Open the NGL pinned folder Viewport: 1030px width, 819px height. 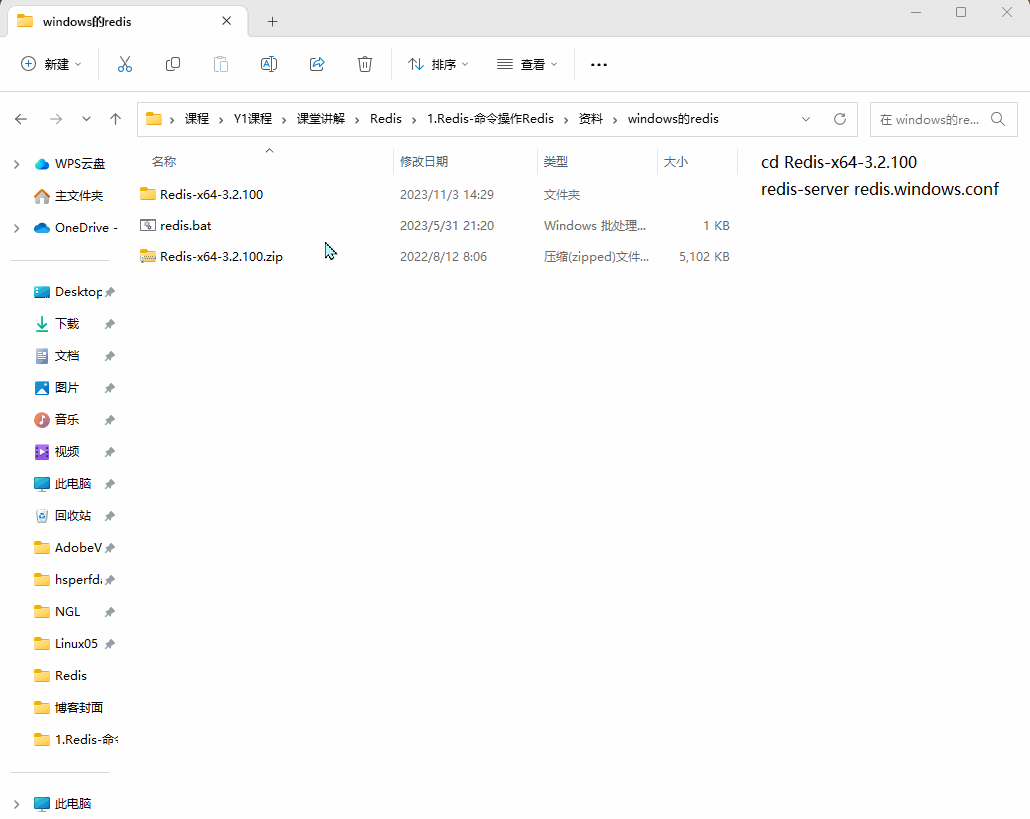pos(68,611)
